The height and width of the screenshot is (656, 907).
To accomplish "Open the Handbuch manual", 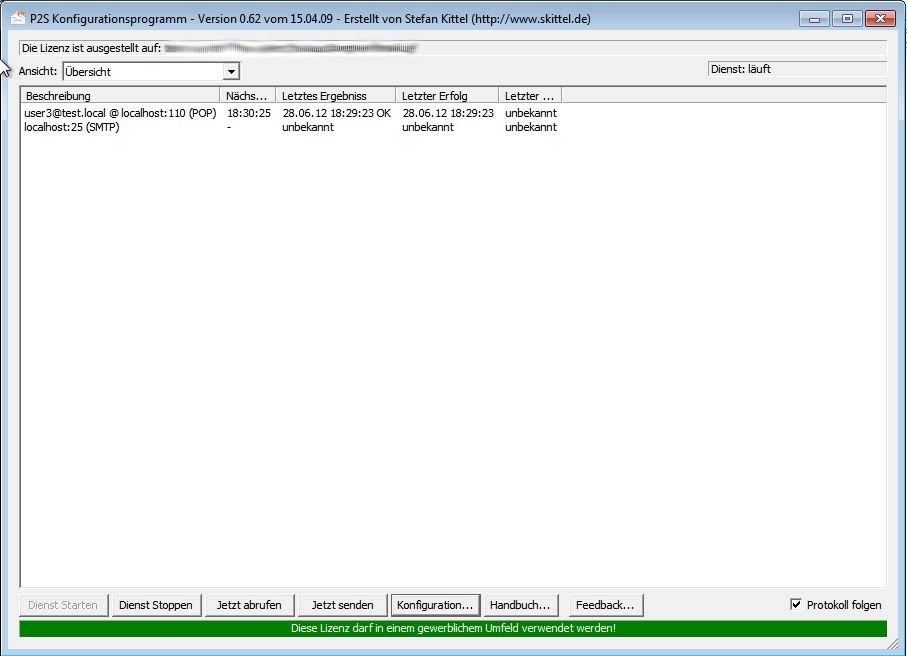I will 520,605.
